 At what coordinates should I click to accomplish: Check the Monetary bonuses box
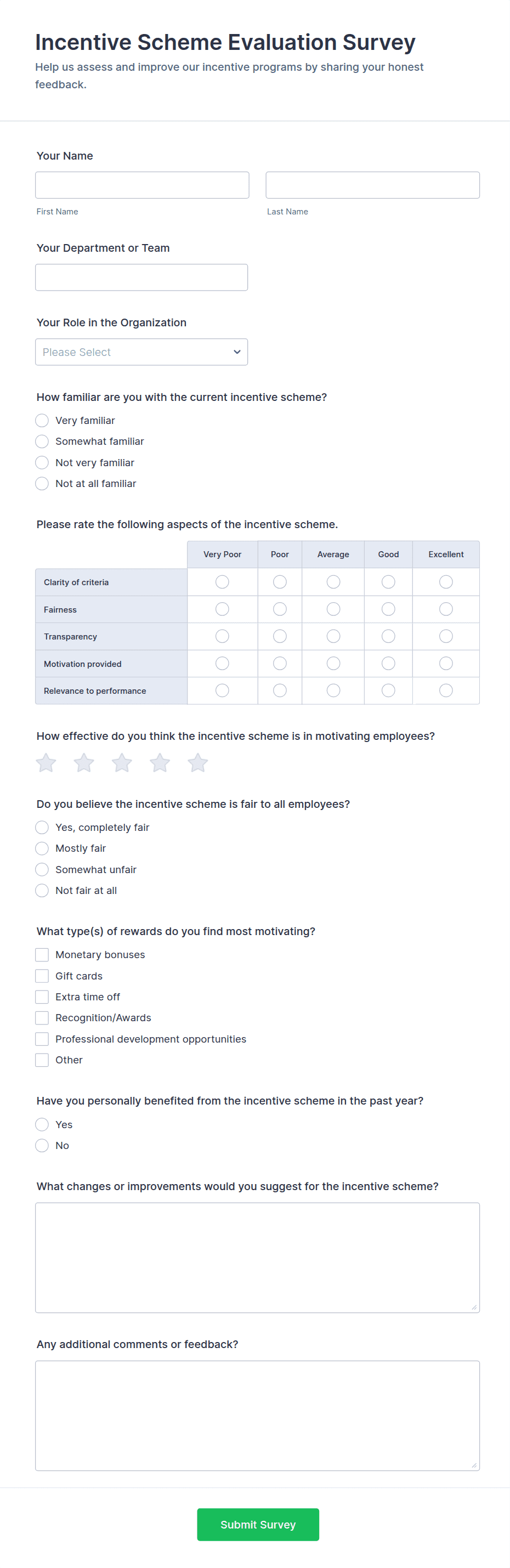42,954
